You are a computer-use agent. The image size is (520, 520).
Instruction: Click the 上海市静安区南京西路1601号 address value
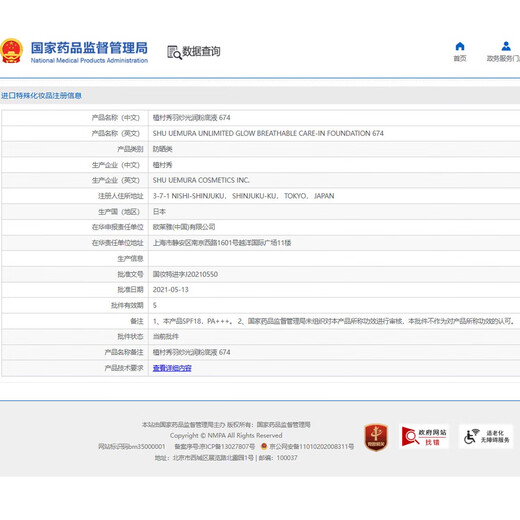tap(222, 243)
